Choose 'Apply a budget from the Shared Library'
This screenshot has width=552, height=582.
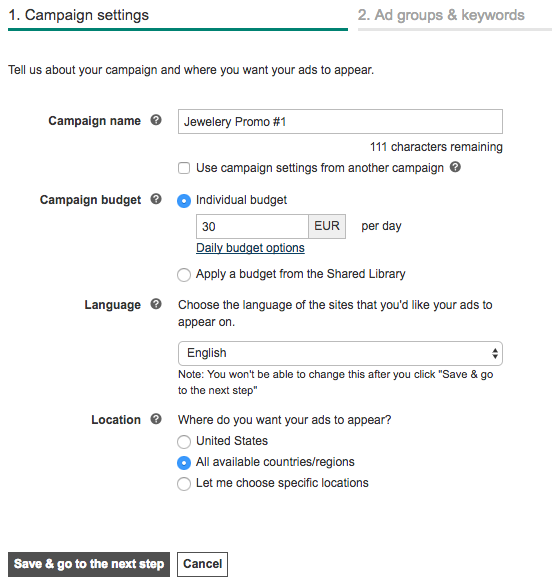point(184,275)
